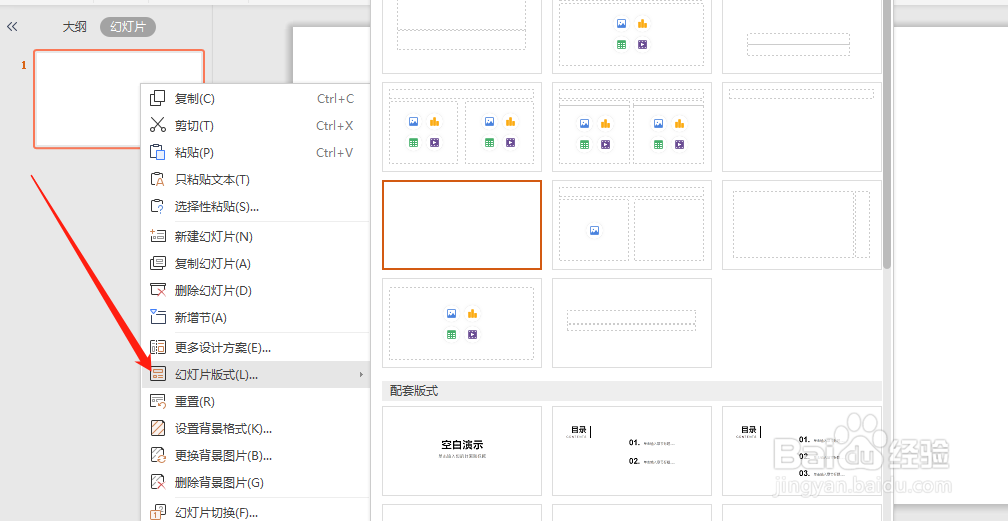The image size is (1008, 521).
Task: Pick the vertical title and text layout
Action: (802, 224)
